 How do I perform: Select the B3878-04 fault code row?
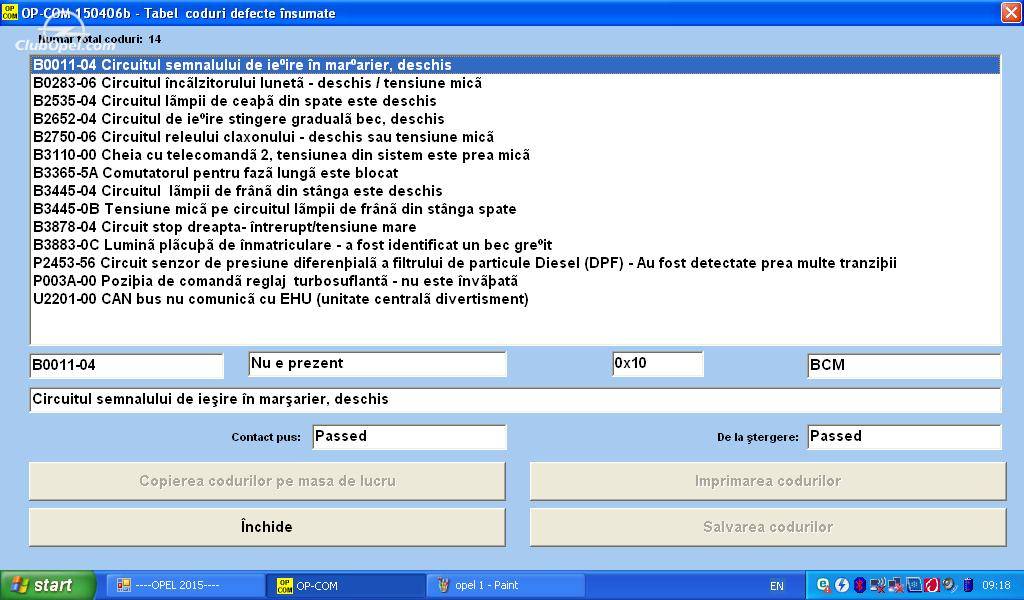pyautogui.click(x=515, y=227)
